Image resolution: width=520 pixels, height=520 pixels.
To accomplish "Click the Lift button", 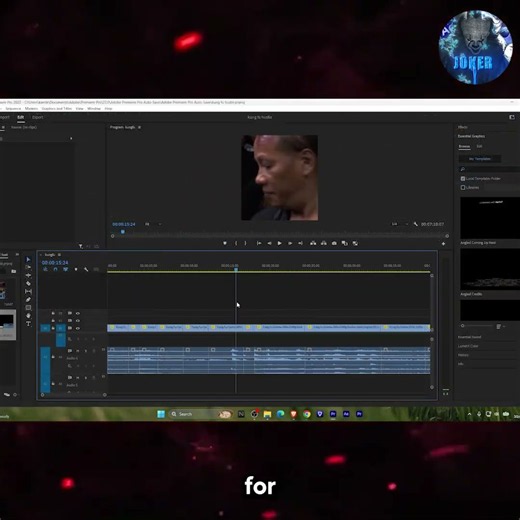I will pyautogui.click(x=313, y=243).
